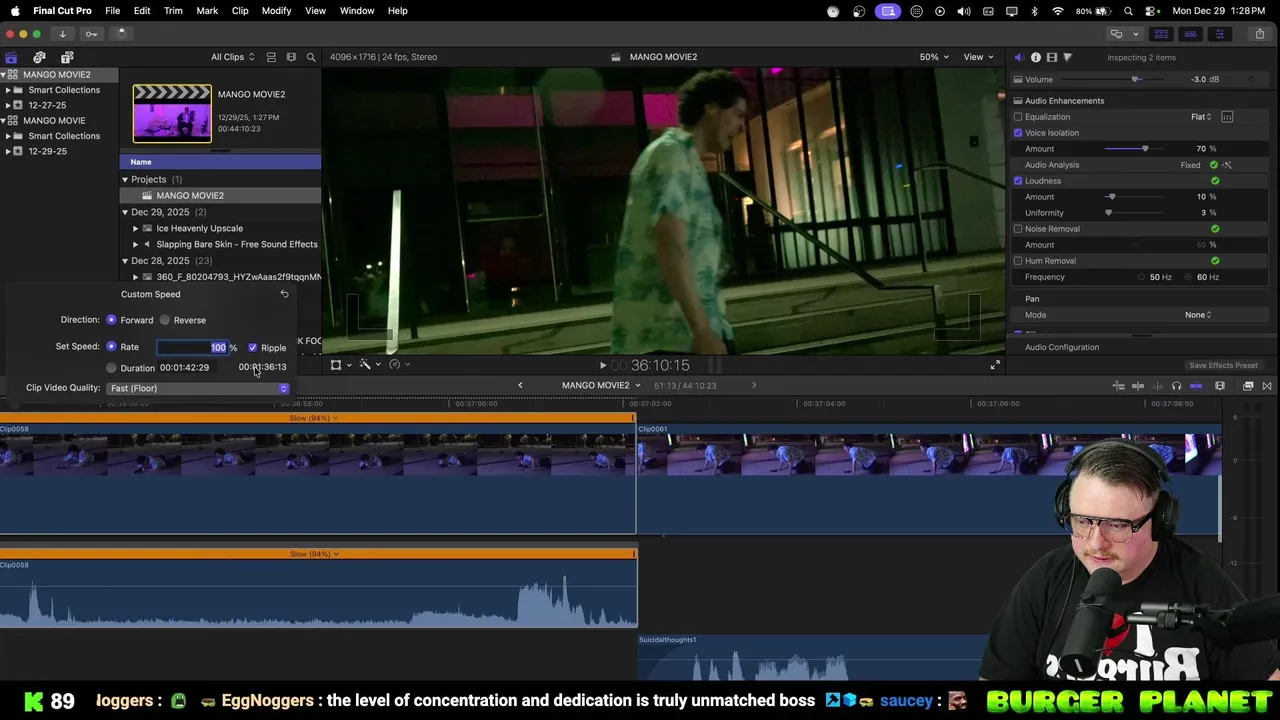Show the Libraries sidebar clapperboard icon

pyautogui.click(x=11, y=57)
